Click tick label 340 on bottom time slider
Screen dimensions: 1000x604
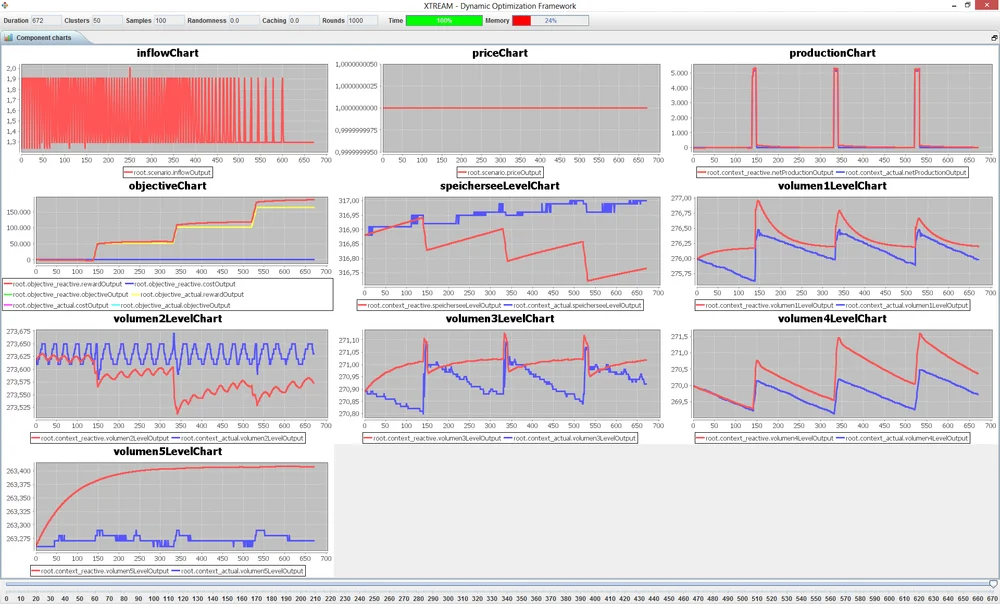506,599
